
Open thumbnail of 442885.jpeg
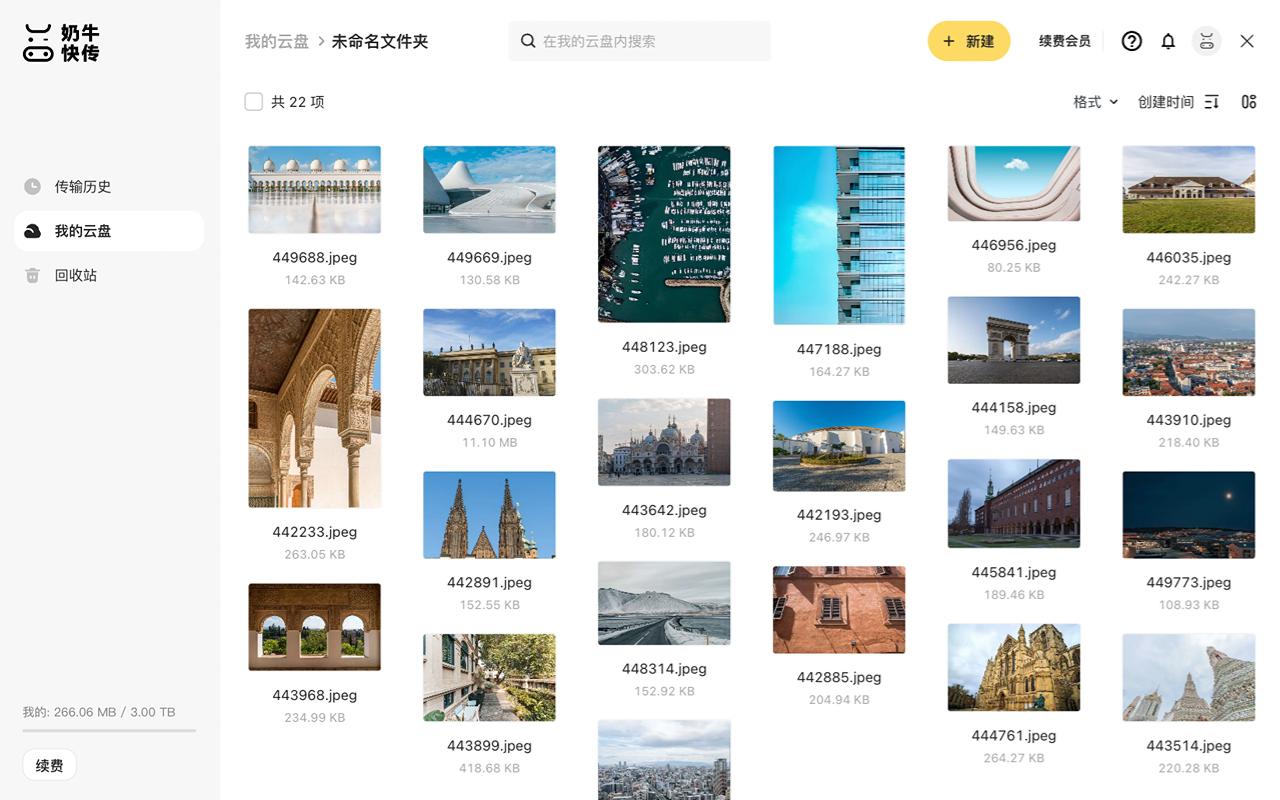click(839, 610)
